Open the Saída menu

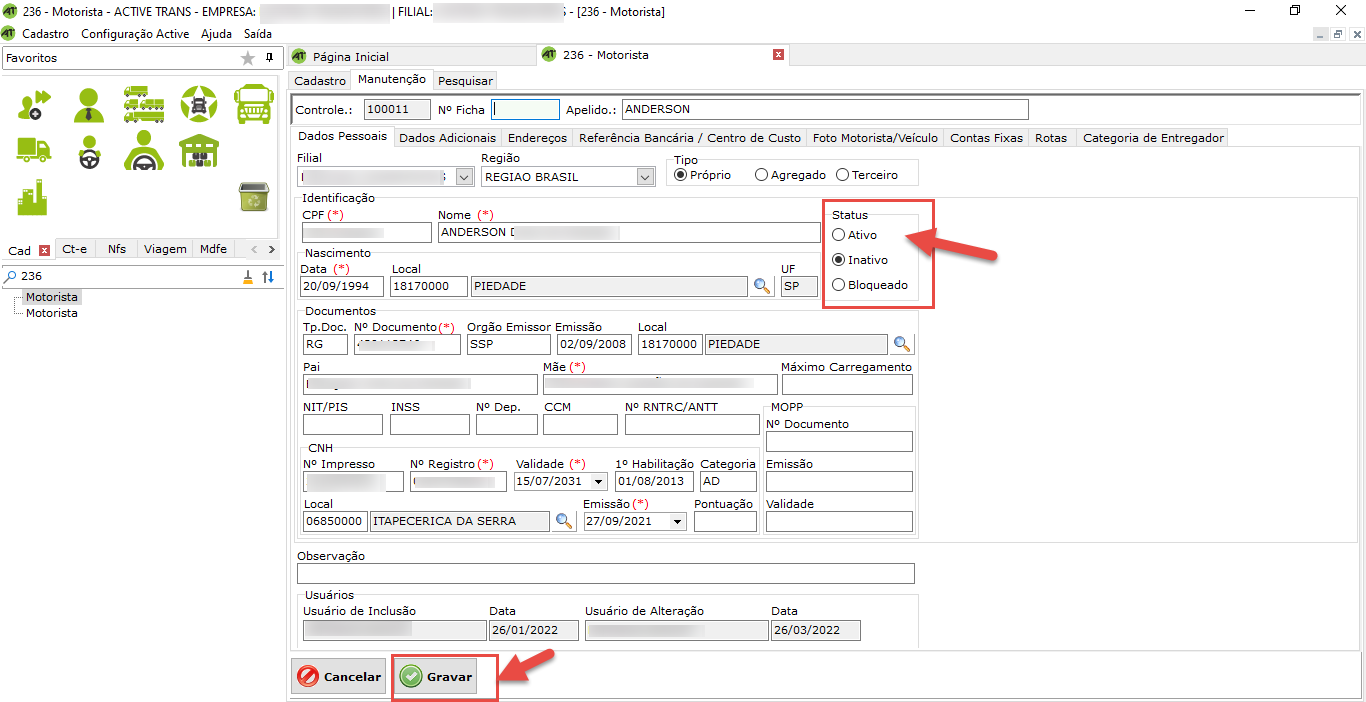[258, 33]
